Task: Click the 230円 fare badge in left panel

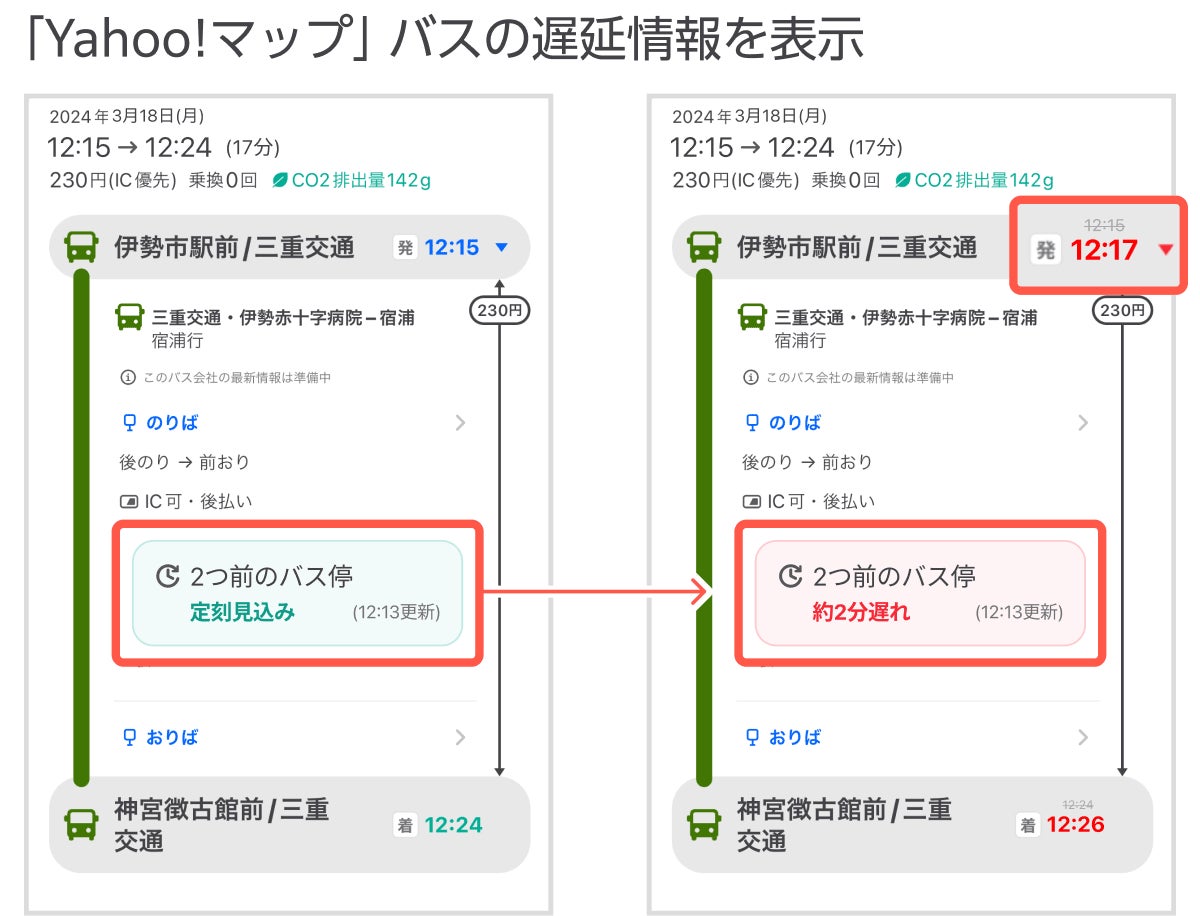Action: click(500, 311)
